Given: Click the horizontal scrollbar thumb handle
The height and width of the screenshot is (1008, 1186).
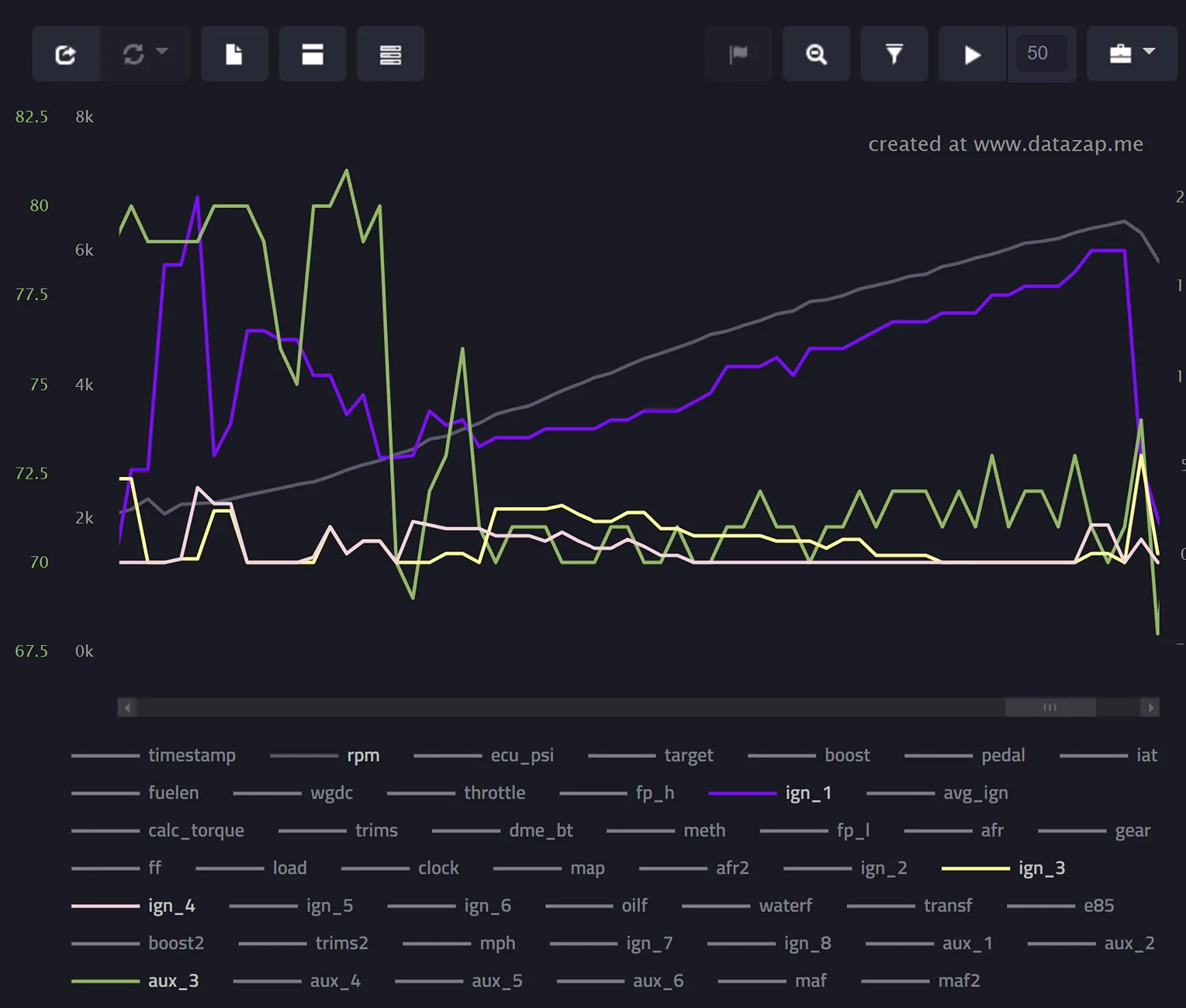Looking at the screenshot, I should coord(1050,707).
